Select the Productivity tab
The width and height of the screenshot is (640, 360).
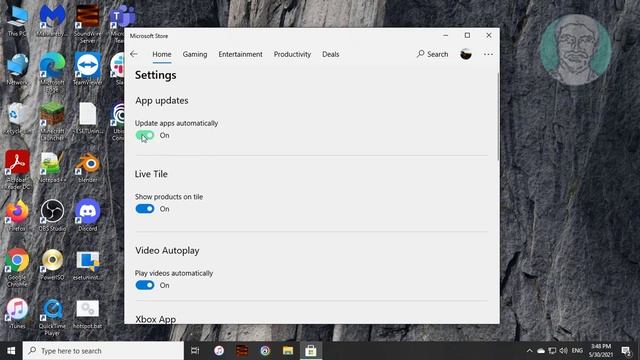click(292, 54)
